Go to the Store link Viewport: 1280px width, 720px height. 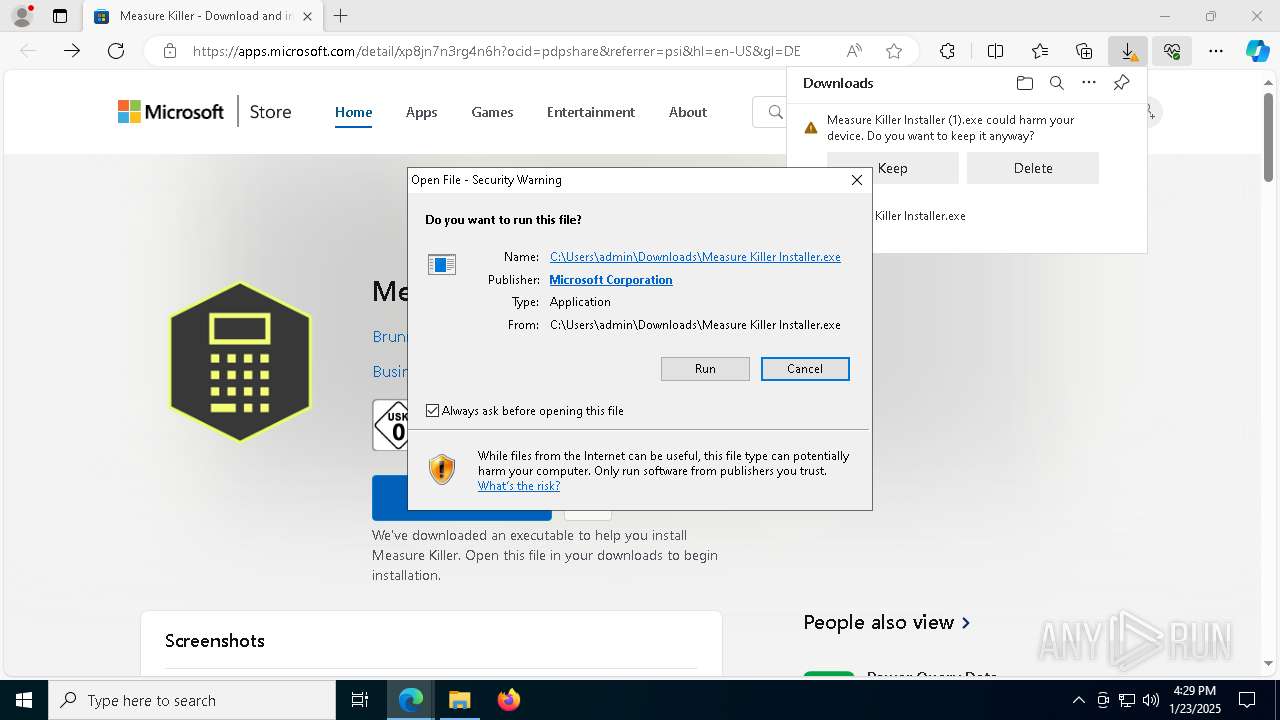(x=270, y=112)
